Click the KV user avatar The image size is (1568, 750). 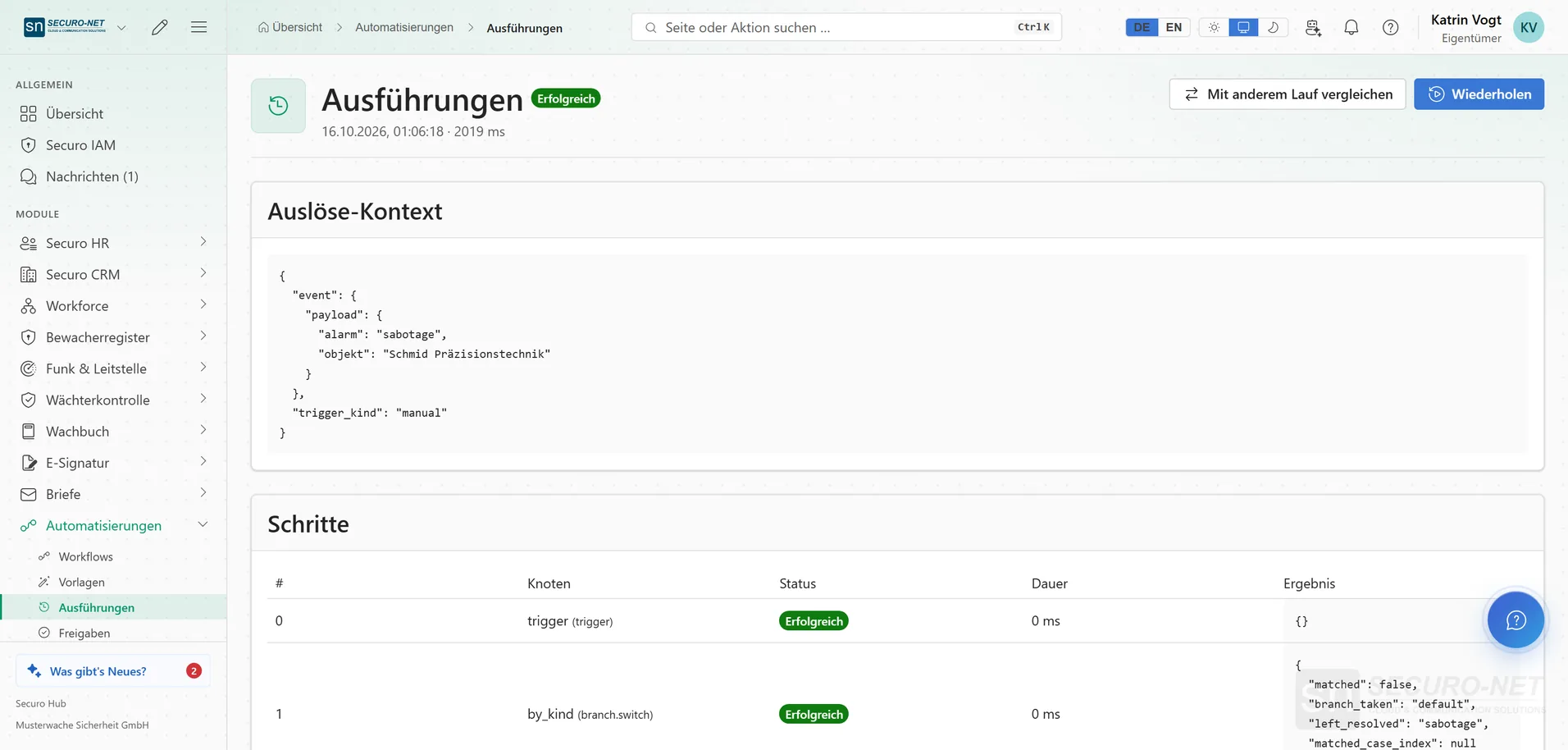(x=1529, y=27)
